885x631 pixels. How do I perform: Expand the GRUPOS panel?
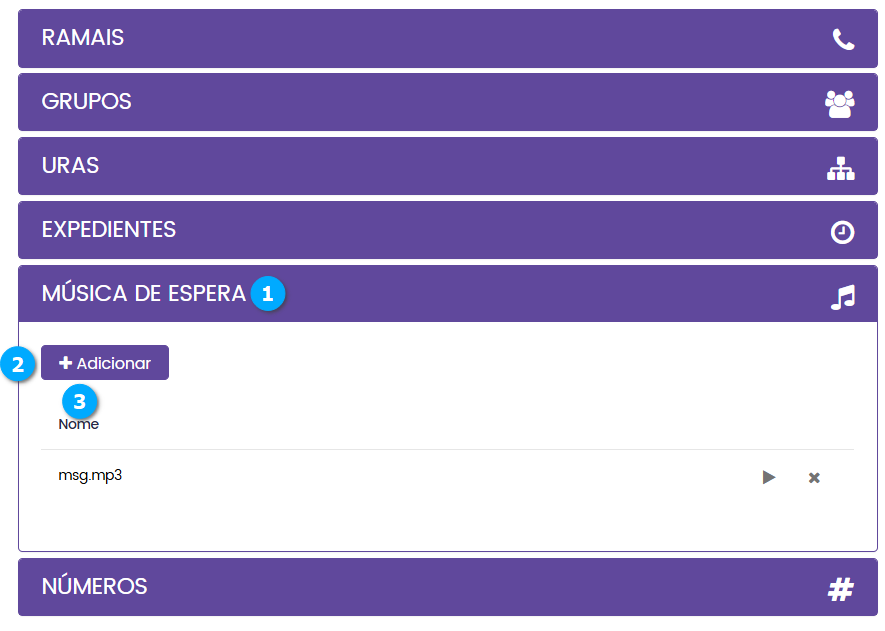87,102
